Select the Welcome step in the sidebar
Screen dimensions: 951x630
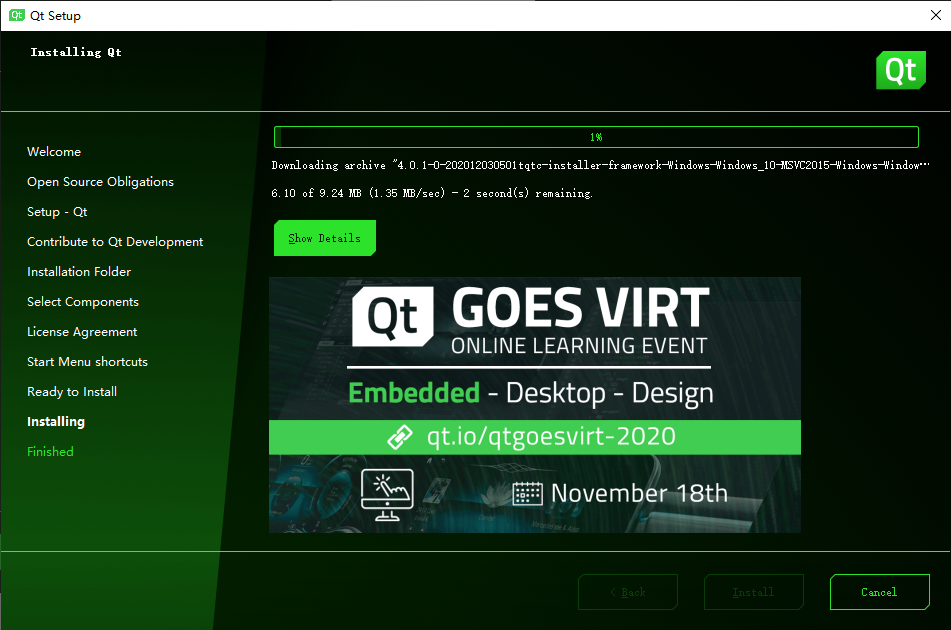click(x=53, y=151)
